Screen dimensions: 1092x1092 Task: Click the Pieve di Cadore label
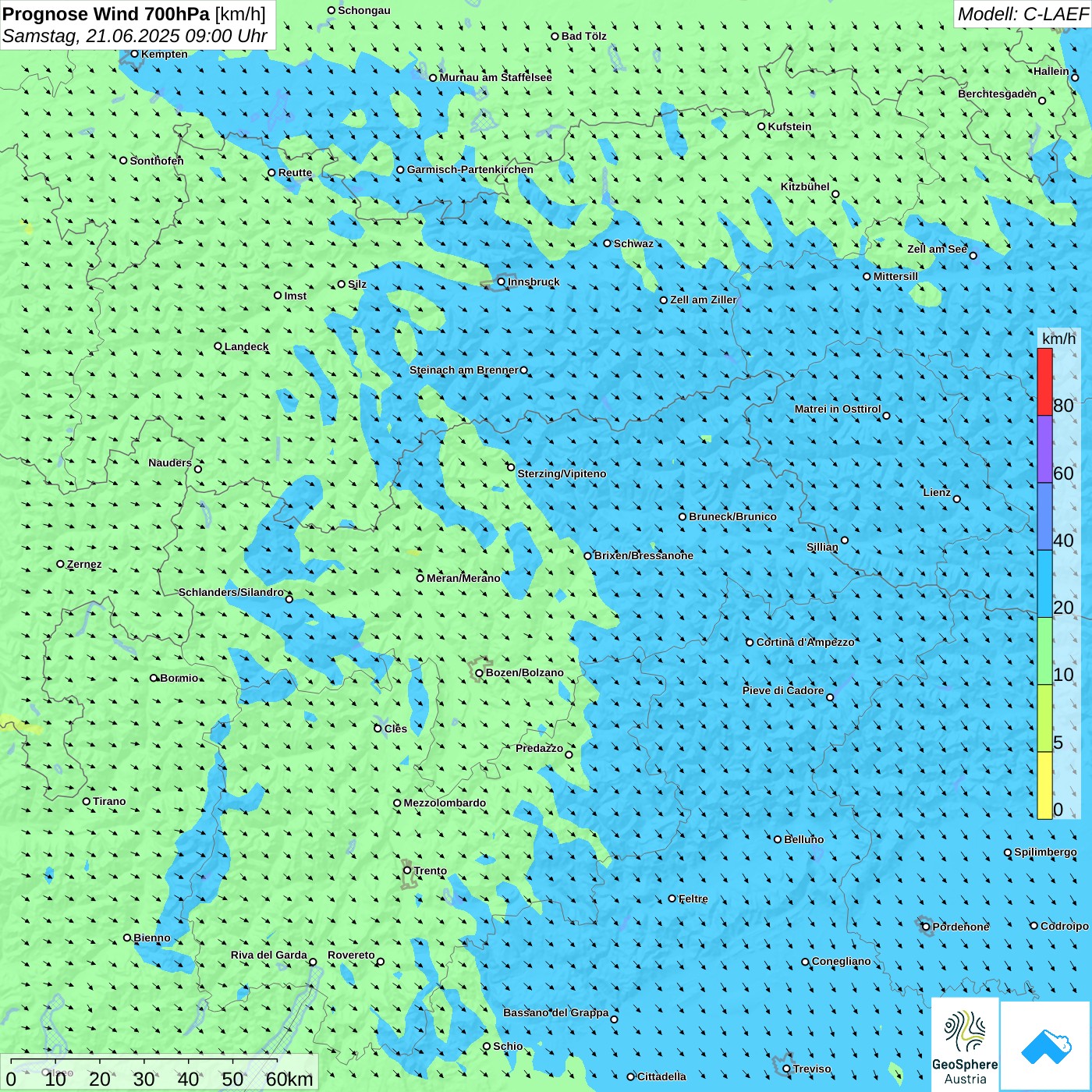click(x=783, y=690)
